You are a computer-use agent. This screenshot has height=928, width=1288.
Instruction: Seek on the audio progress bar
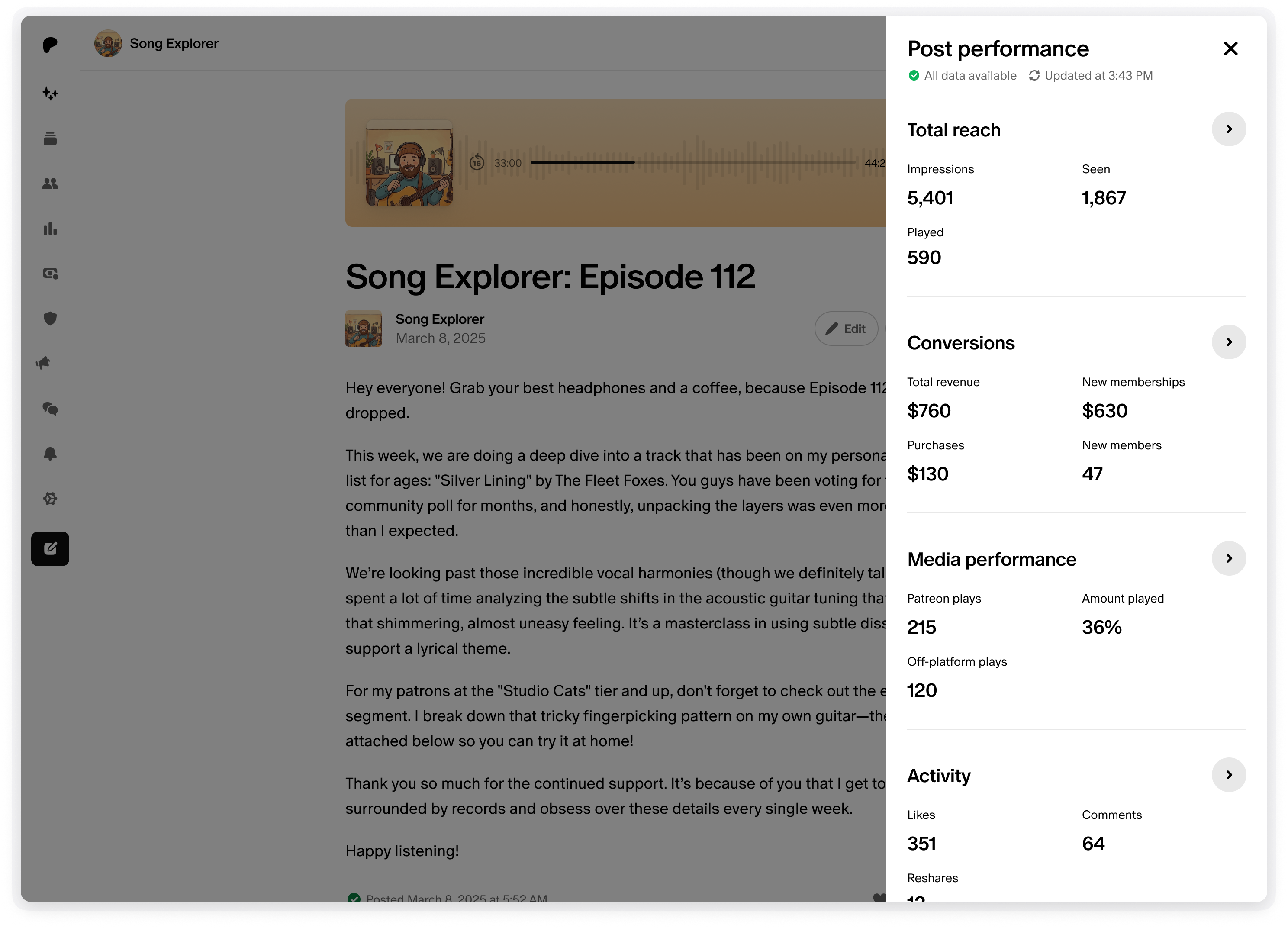[693, 162]
